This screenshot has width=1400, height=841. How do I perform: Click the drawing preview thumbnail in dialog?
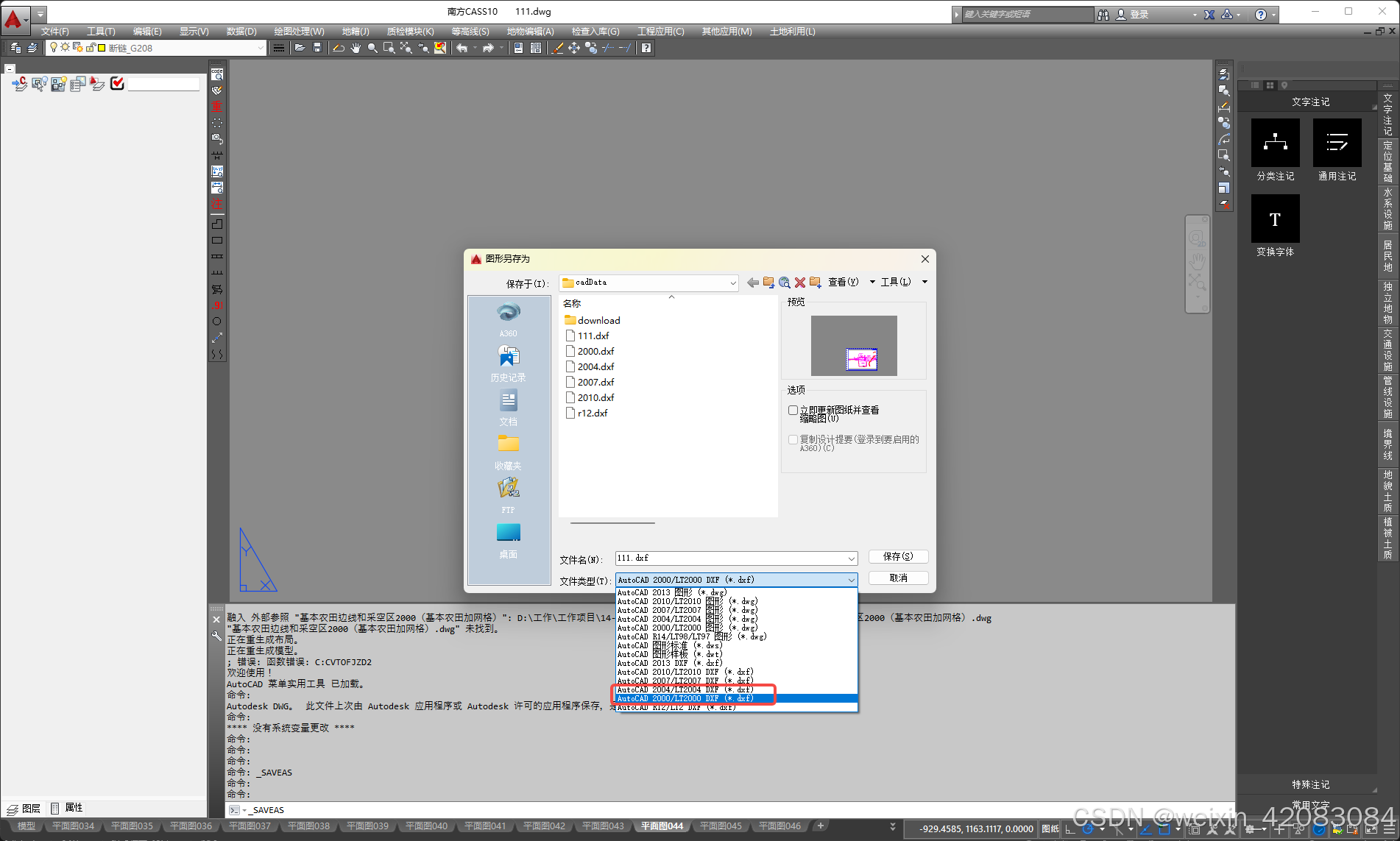click(x=854, y=346)
